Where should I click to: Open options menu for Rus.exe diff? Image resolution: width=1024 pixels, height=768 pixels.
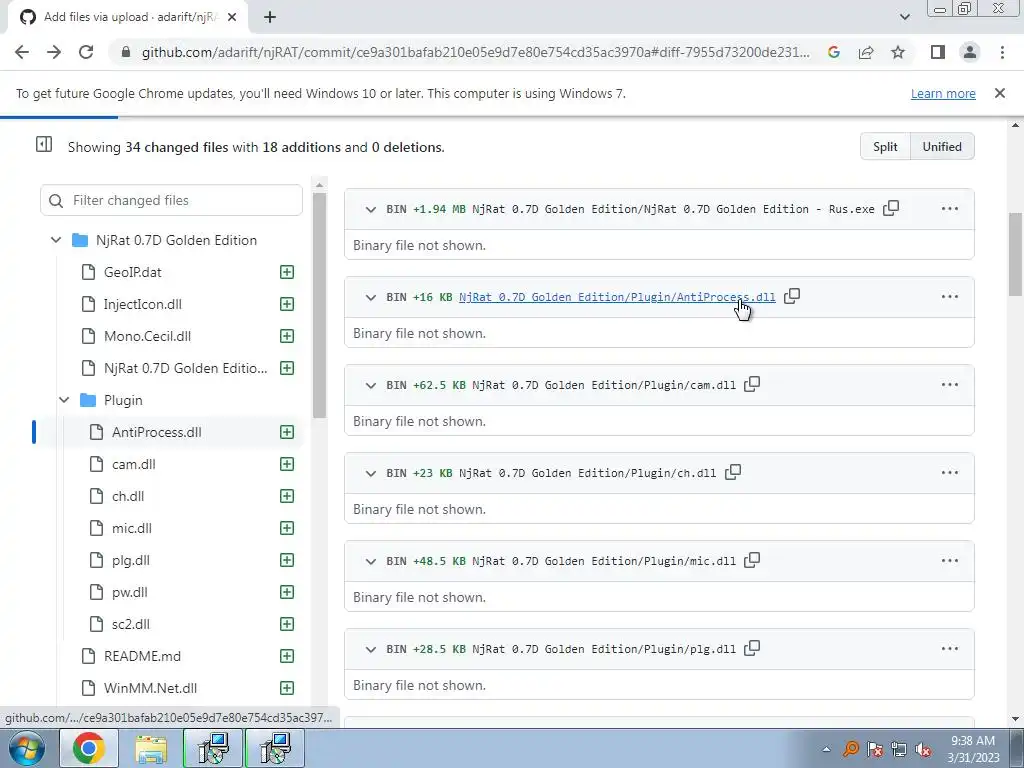point(950,209)
